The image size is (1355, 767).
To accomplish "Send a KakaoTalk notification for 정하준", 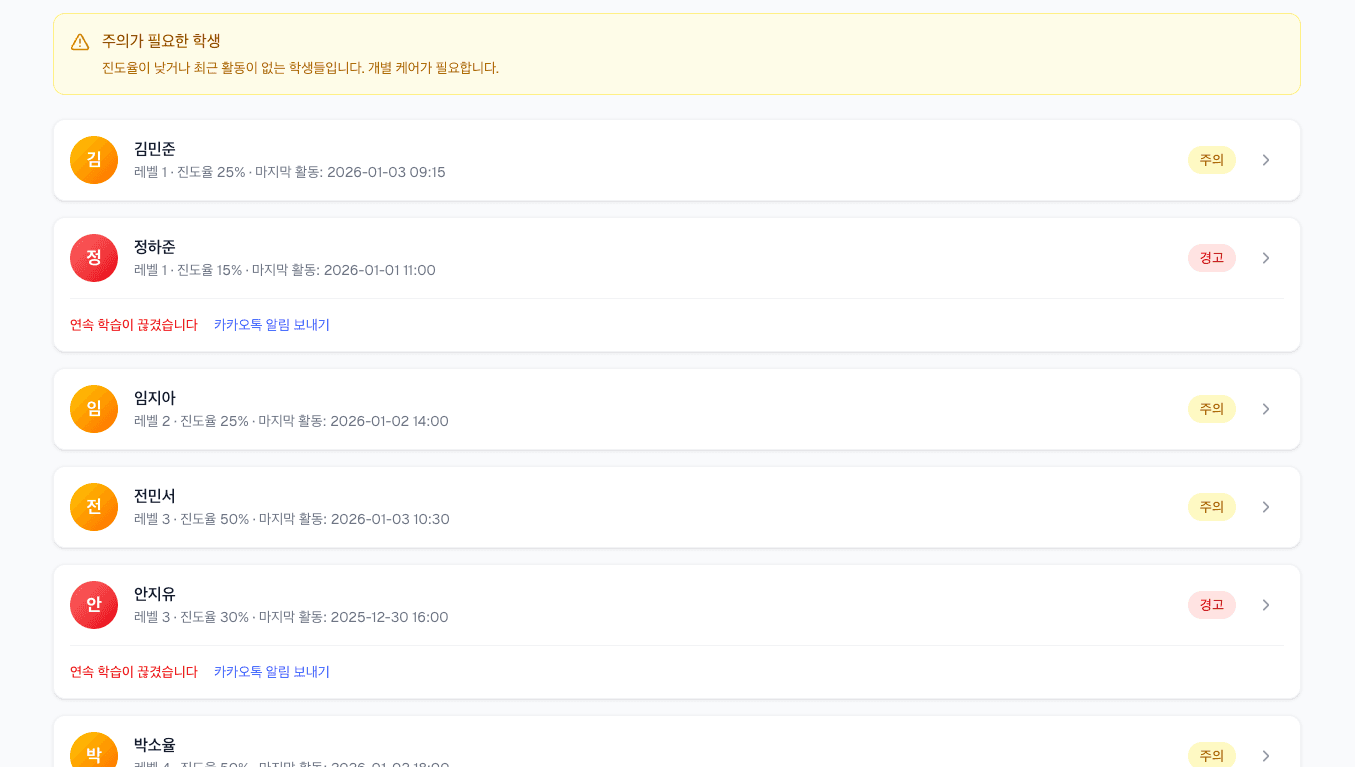I will pos(273,324).
